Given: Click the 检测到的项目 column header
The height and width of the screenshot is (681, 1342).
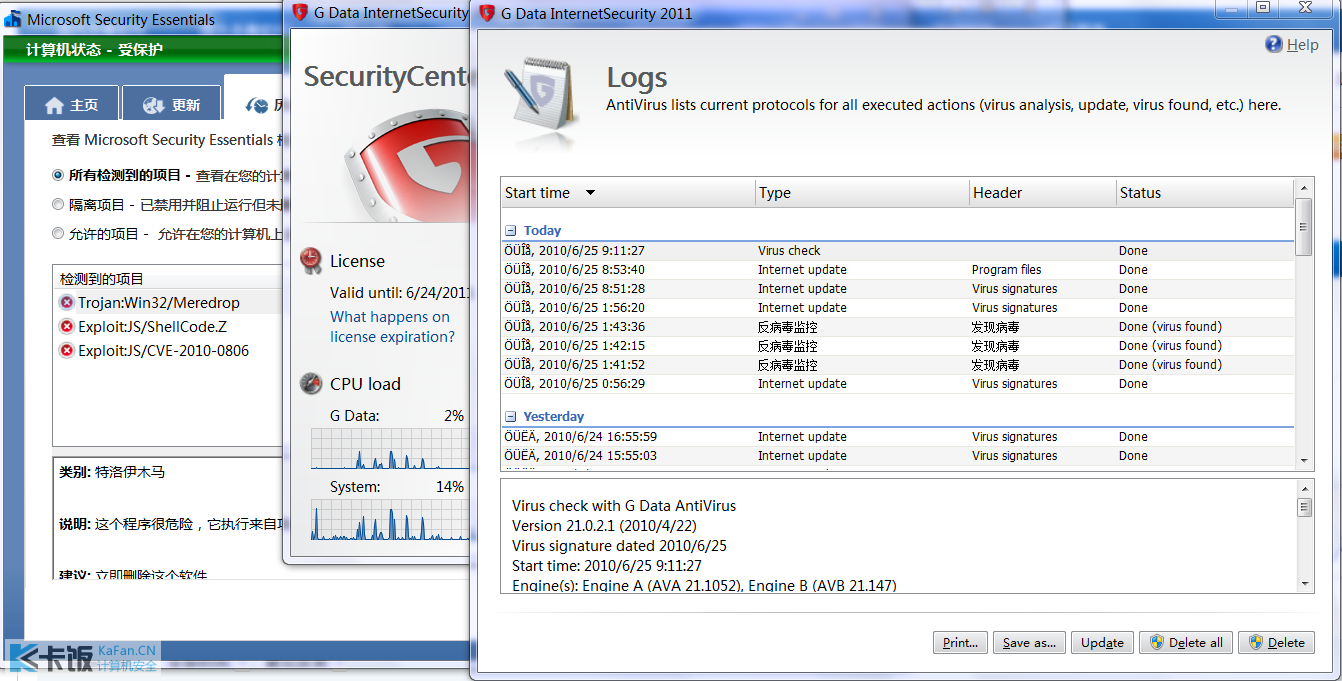Looking at the screenshot, I should pos(168,279).
